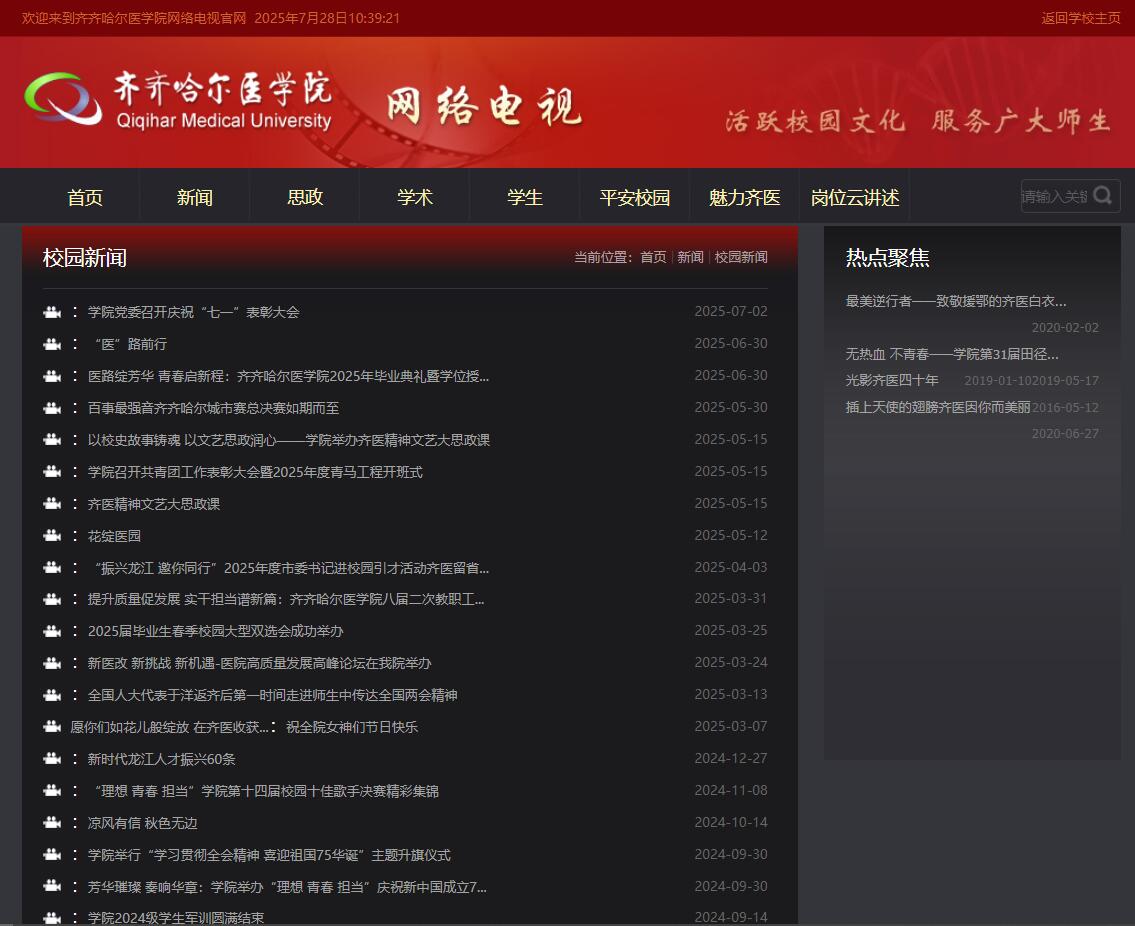This screenshot has height=926, width=1135.
Task: Click video icon beside 新时代龙江人才振兴60条
Action: click(x=52, y=758)
